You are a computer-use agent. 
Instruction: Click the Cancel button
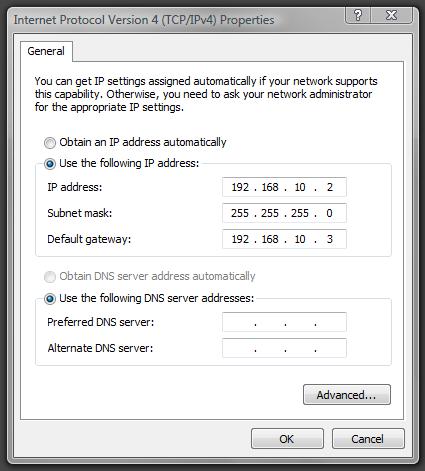coord(368,439)
